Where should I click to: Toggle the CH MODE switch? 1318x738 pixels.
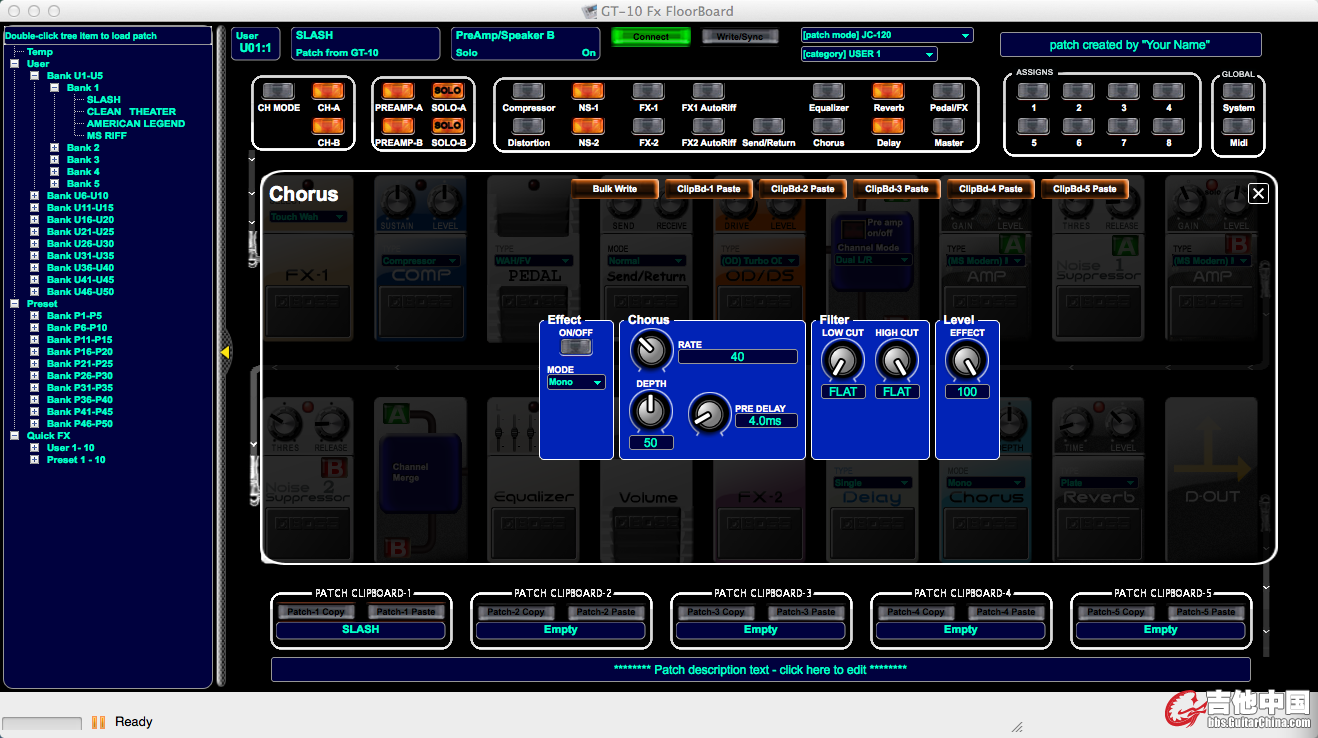pos(278,92)
